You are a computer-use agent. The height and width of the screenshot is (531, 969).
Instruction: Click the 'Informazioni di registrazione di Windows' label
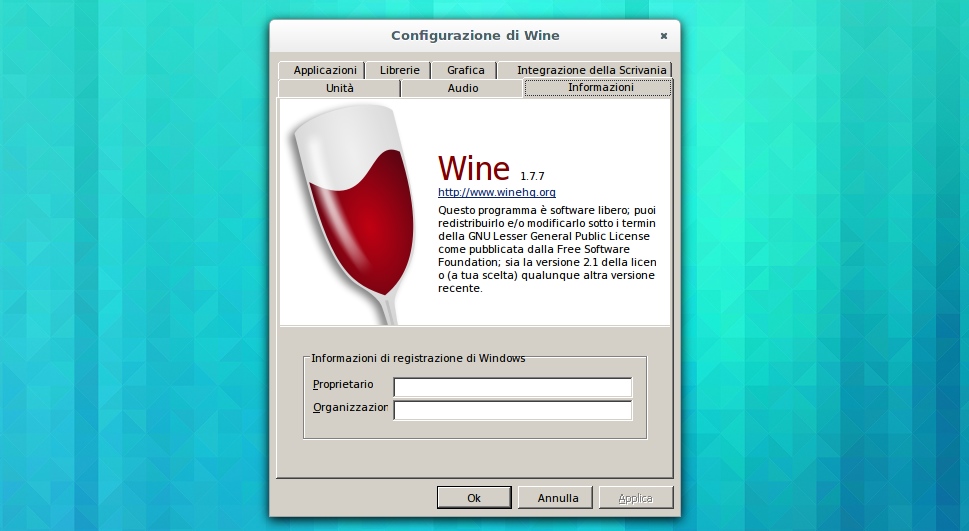418,358
